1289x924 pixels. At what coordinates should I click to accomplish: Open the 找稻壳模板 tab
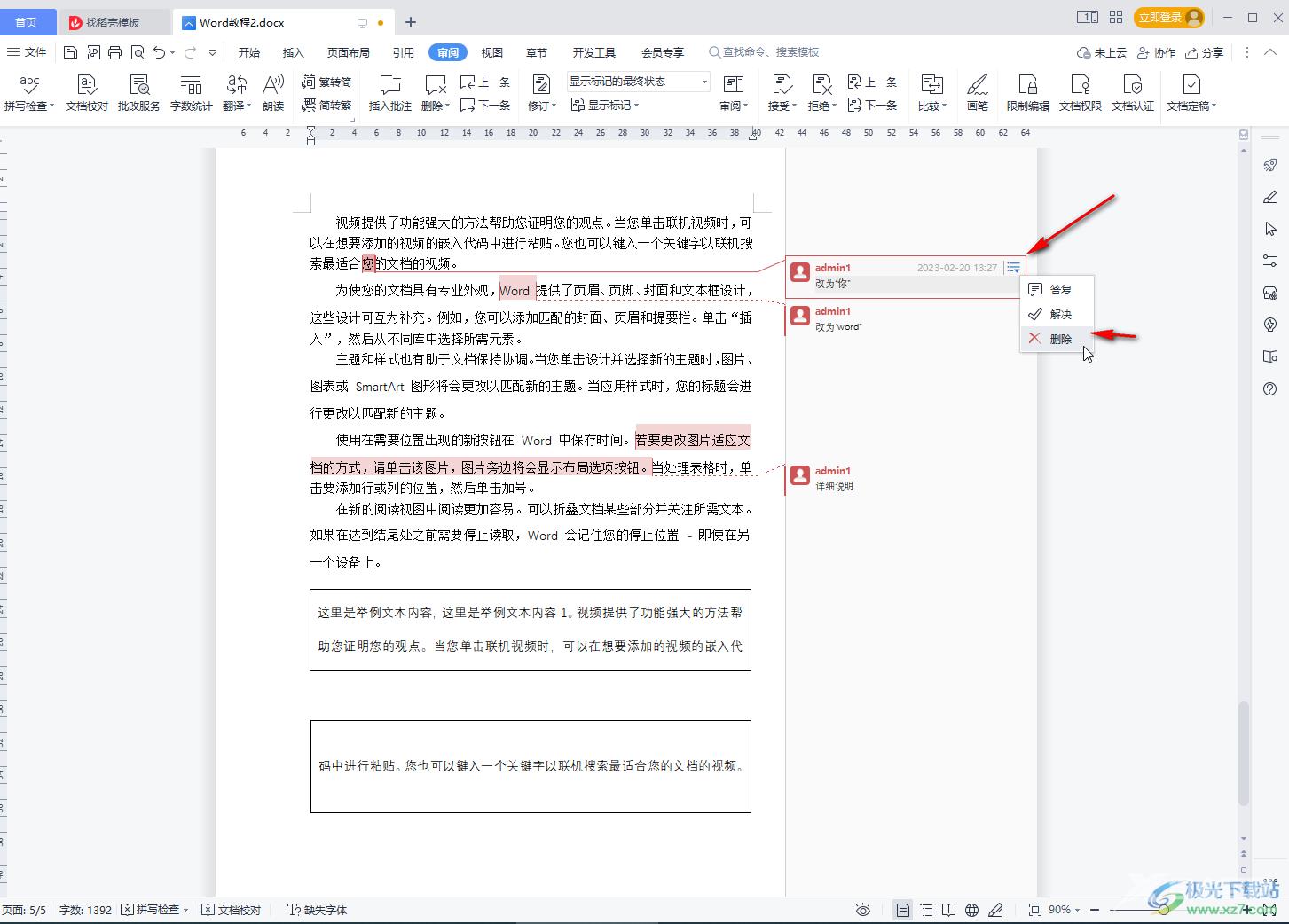click(x=113, y=22)
